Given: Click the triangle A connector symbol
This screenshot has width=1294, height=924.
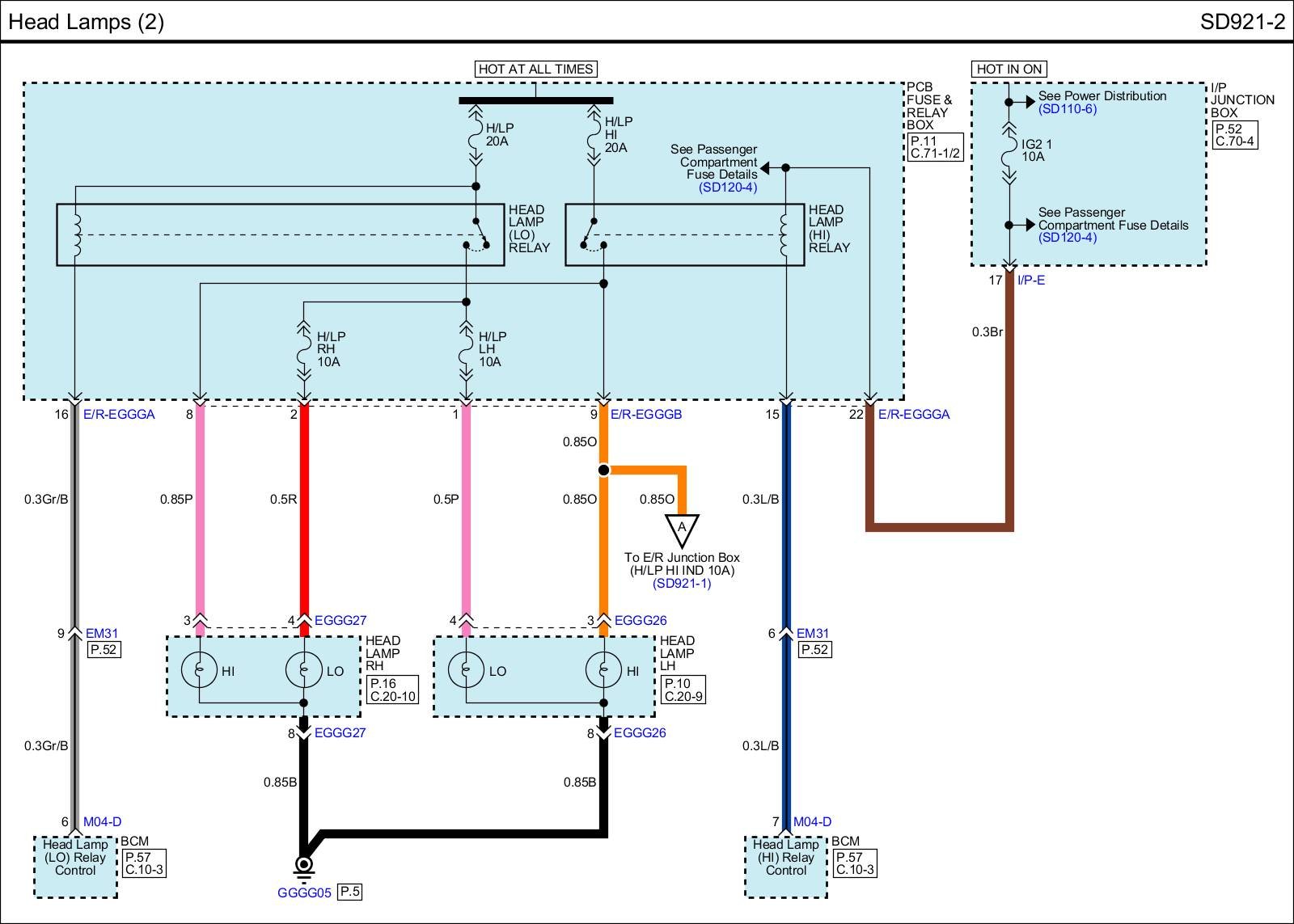Looking at the screenshot, I should click(682, 530).
